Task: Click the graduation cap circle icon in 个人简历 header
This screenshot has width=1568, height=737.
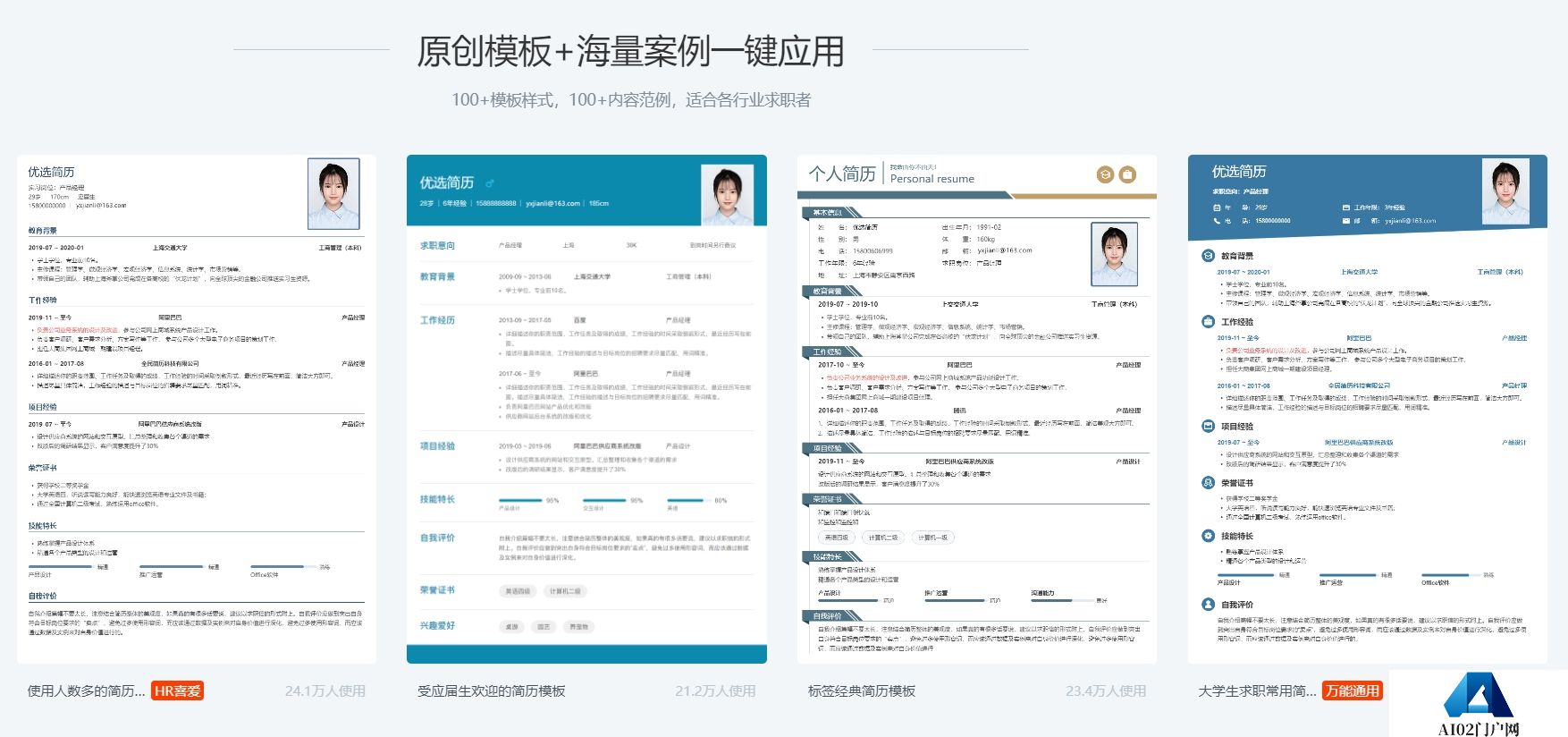Action: tap(1106, 174)
